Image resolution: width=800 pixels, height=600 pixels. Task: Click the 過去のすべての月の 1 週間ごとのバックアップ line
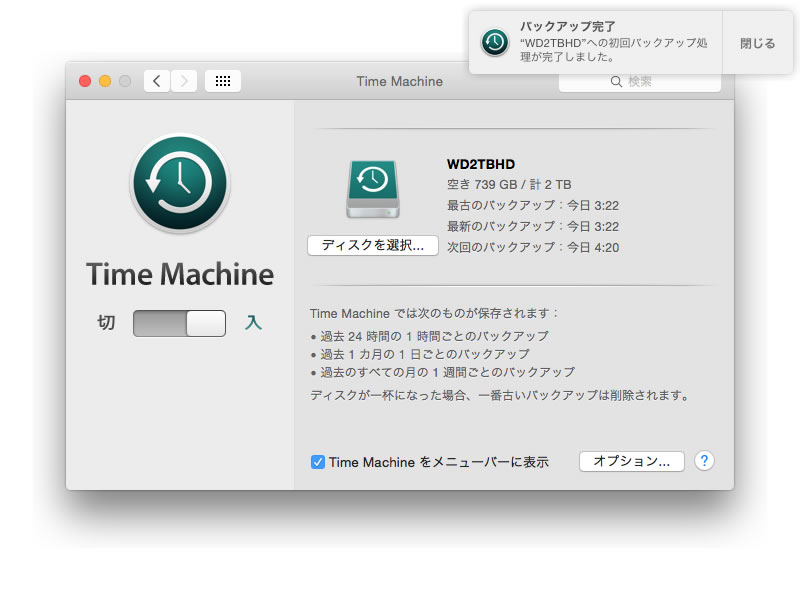pyautogui.click(x=443, y=372)
